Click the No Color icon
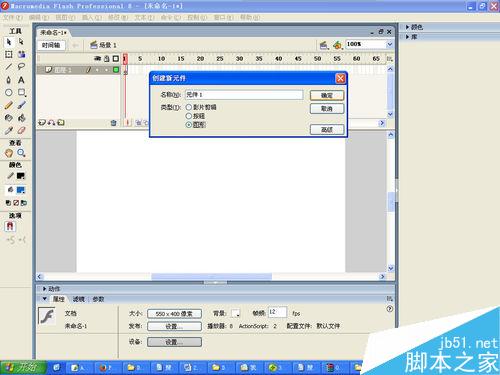Screen dimensions: 500x375 16,203
